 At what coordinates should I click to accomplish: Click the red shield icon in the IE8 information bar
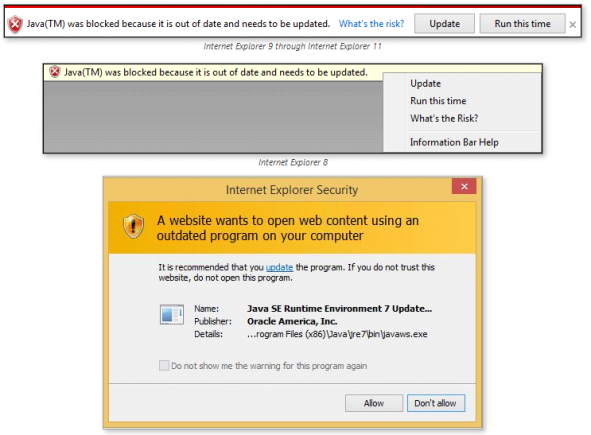pos(55,72)
